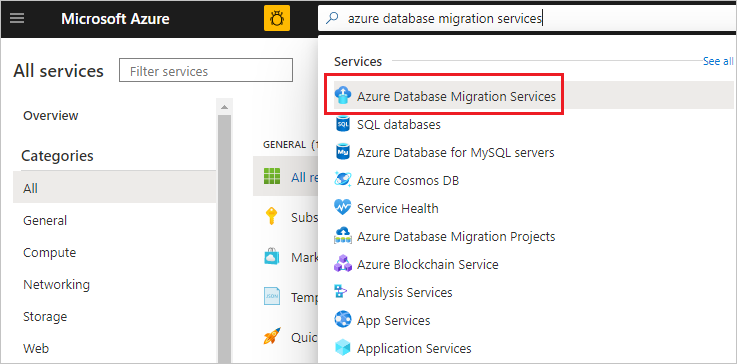Screen dimensions: 737x364
Task: Click the search magnifier icon
Action: tap(332, 18)
